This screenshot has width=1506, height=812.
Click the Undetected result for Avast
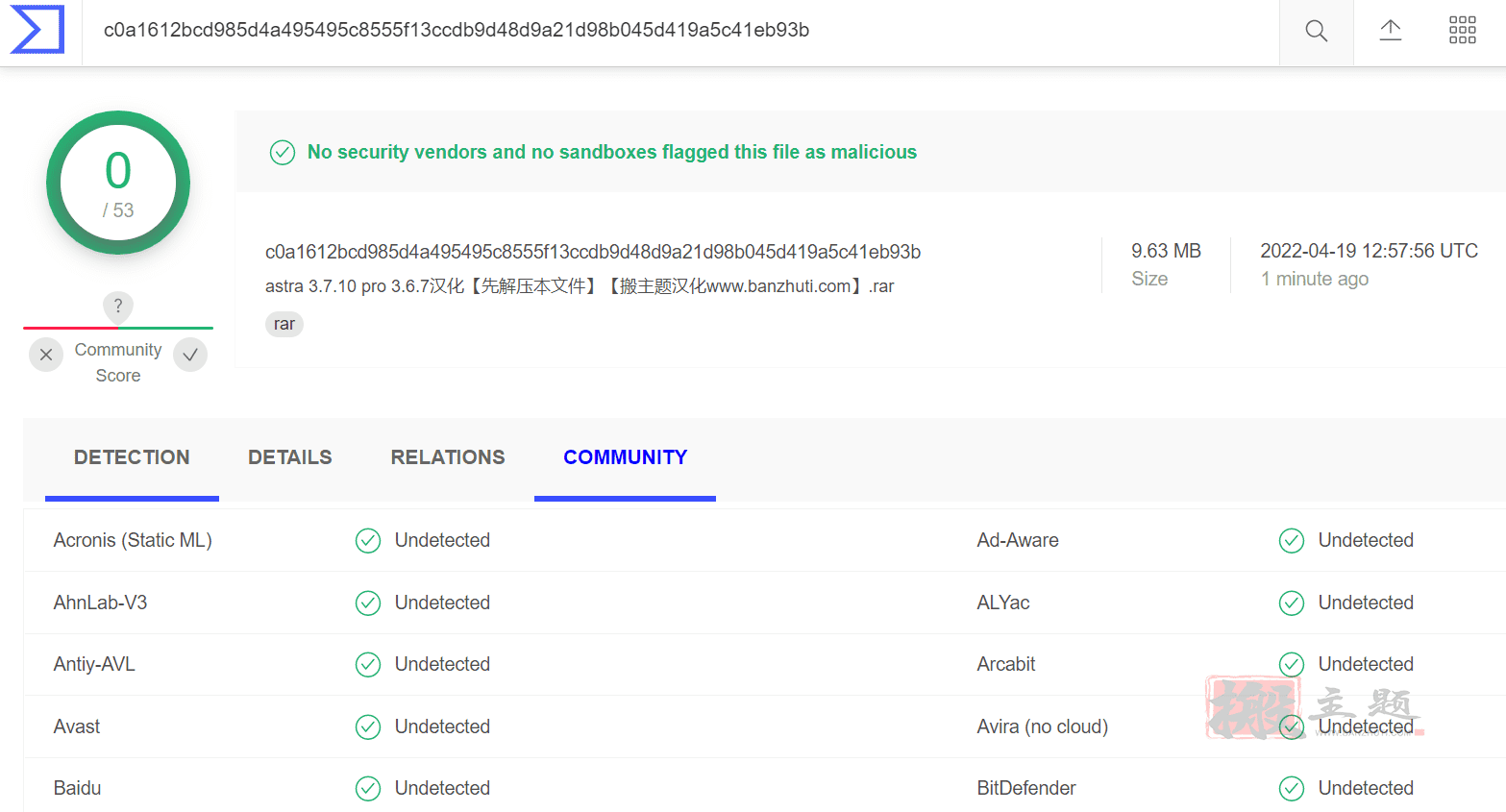click(442, 726)
